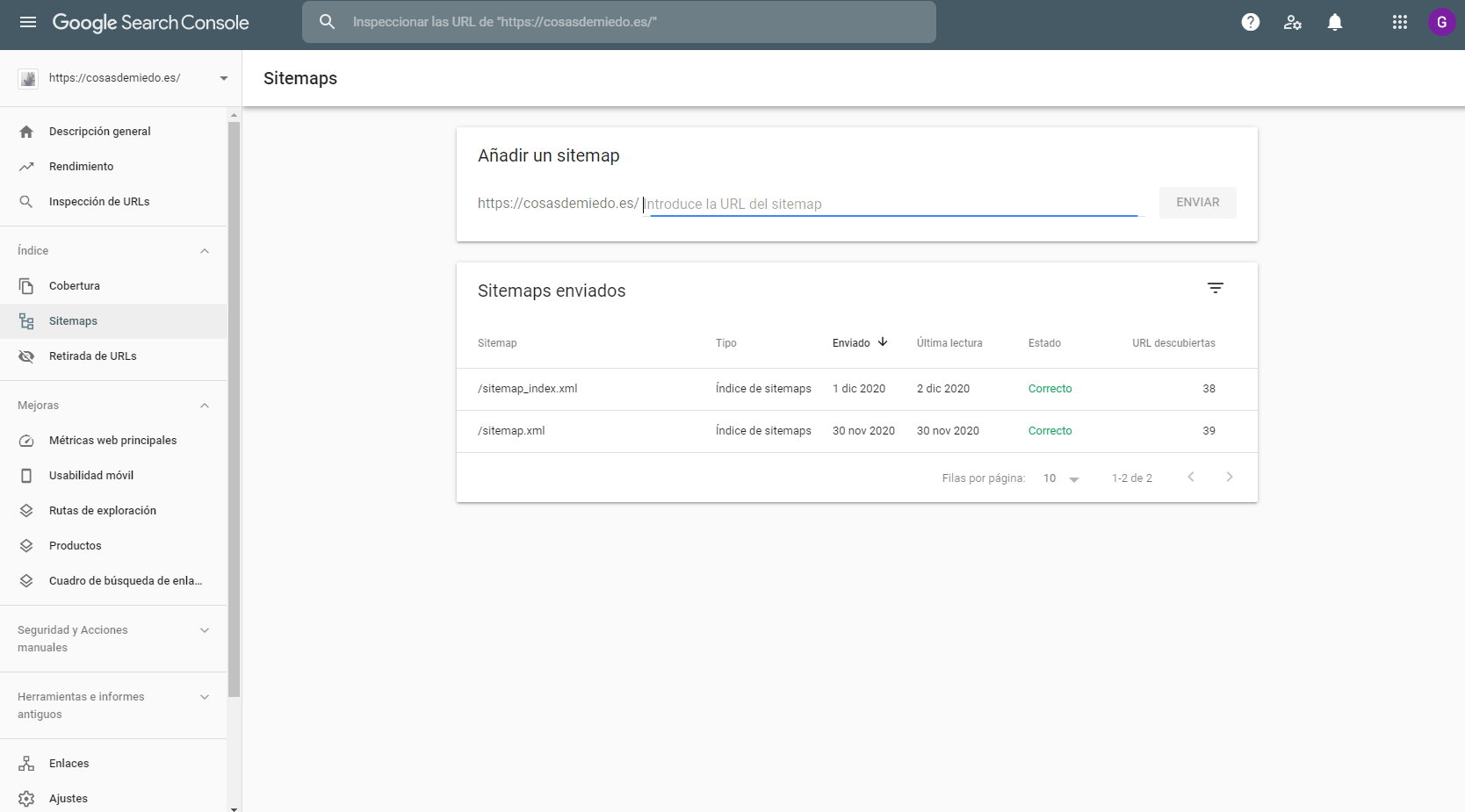Image resolution: width=1465 pixels, height=812 pixels.
Task: Click the Google Search Console logo
Action: pyautogui.click(x=150, y=23)
